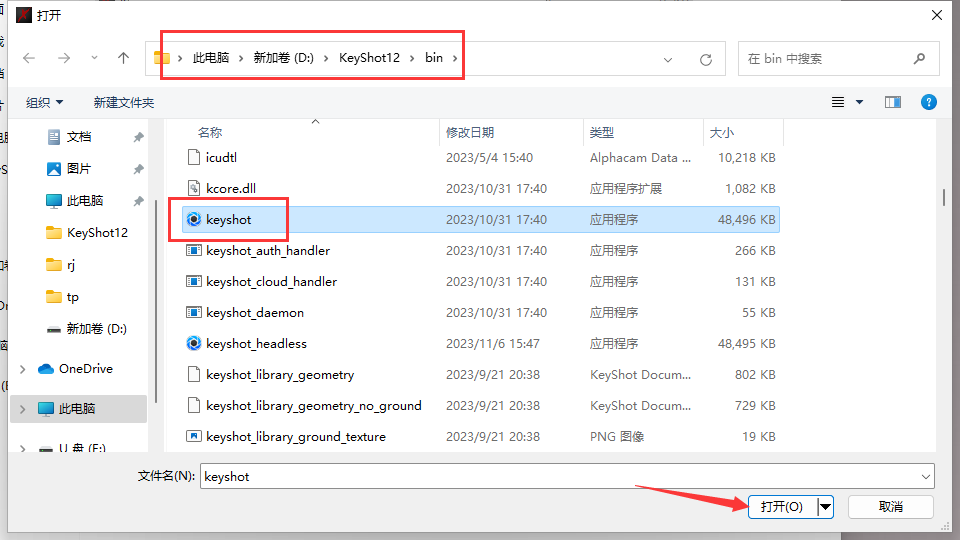Click keyshot_library_ground_texture PNG icon

pos(193,437)
